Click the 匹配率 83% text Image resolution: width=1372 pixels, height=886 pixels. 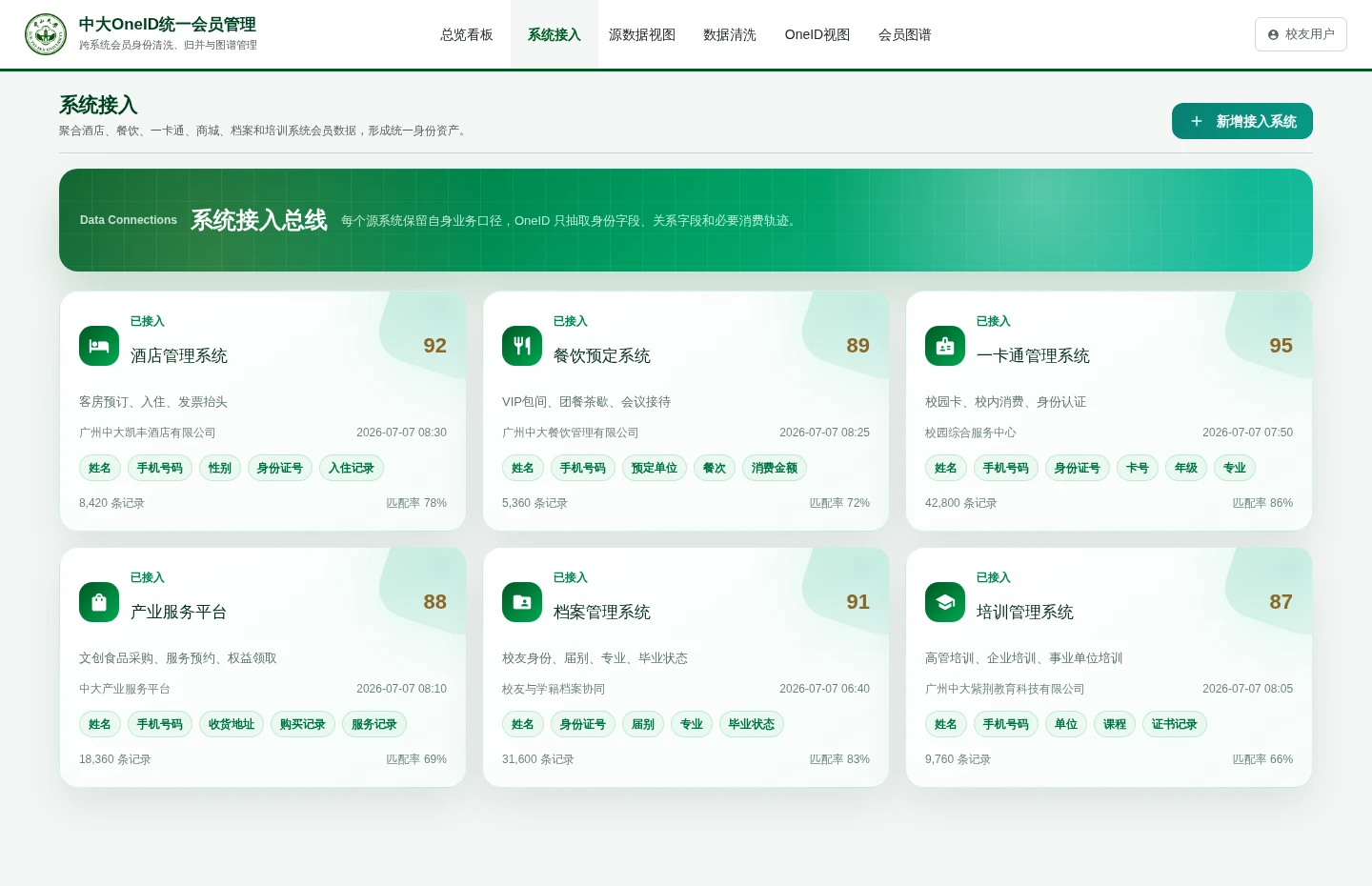tap(839, 759)
